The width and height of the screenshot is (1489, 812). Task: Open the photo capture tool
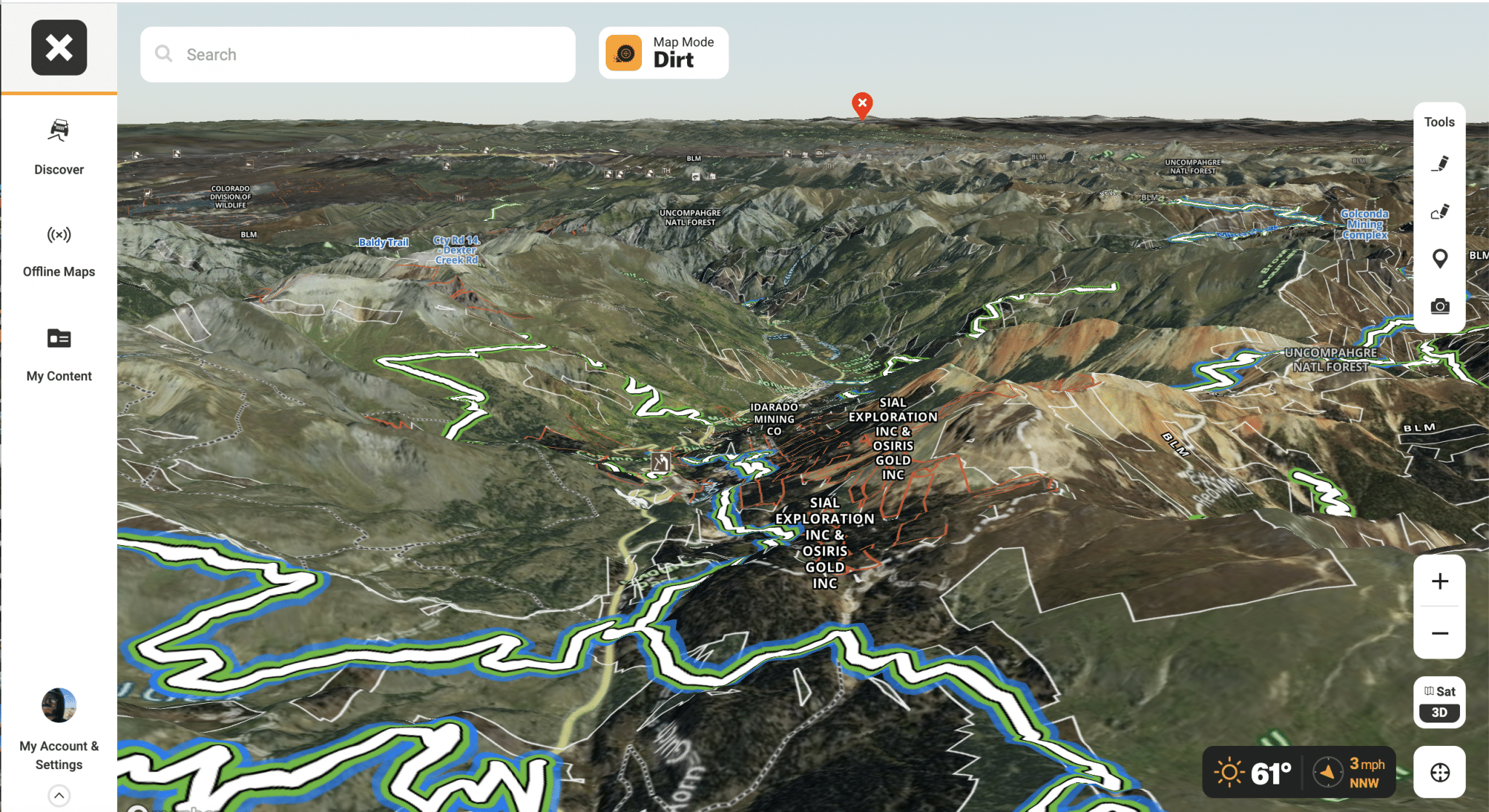pos(1440,306)
